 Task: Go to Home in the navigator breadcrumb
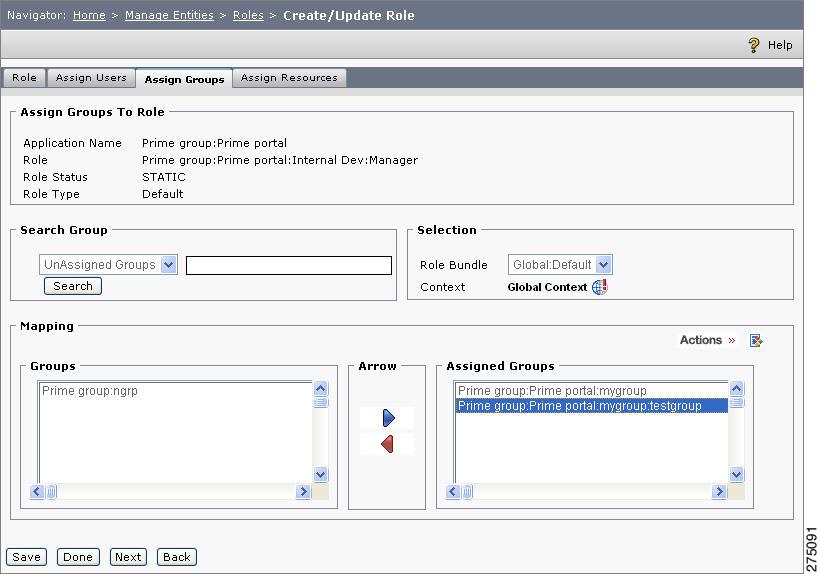pos(89,15)
